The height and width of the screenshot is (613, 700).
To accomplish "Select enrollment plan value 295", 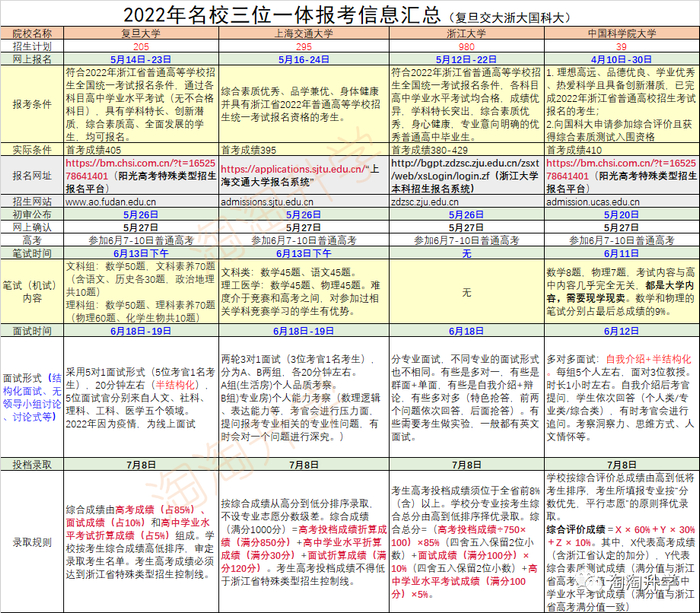I will (304, 46).
